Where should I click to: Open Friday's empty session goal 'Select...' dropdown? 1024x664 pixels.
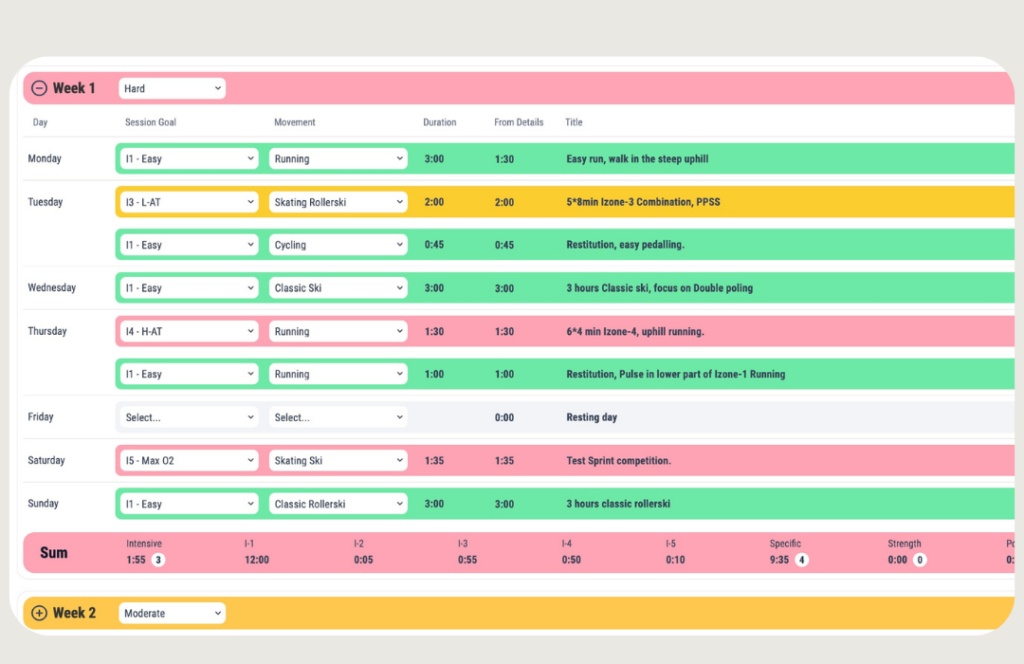tap(188, 418)
